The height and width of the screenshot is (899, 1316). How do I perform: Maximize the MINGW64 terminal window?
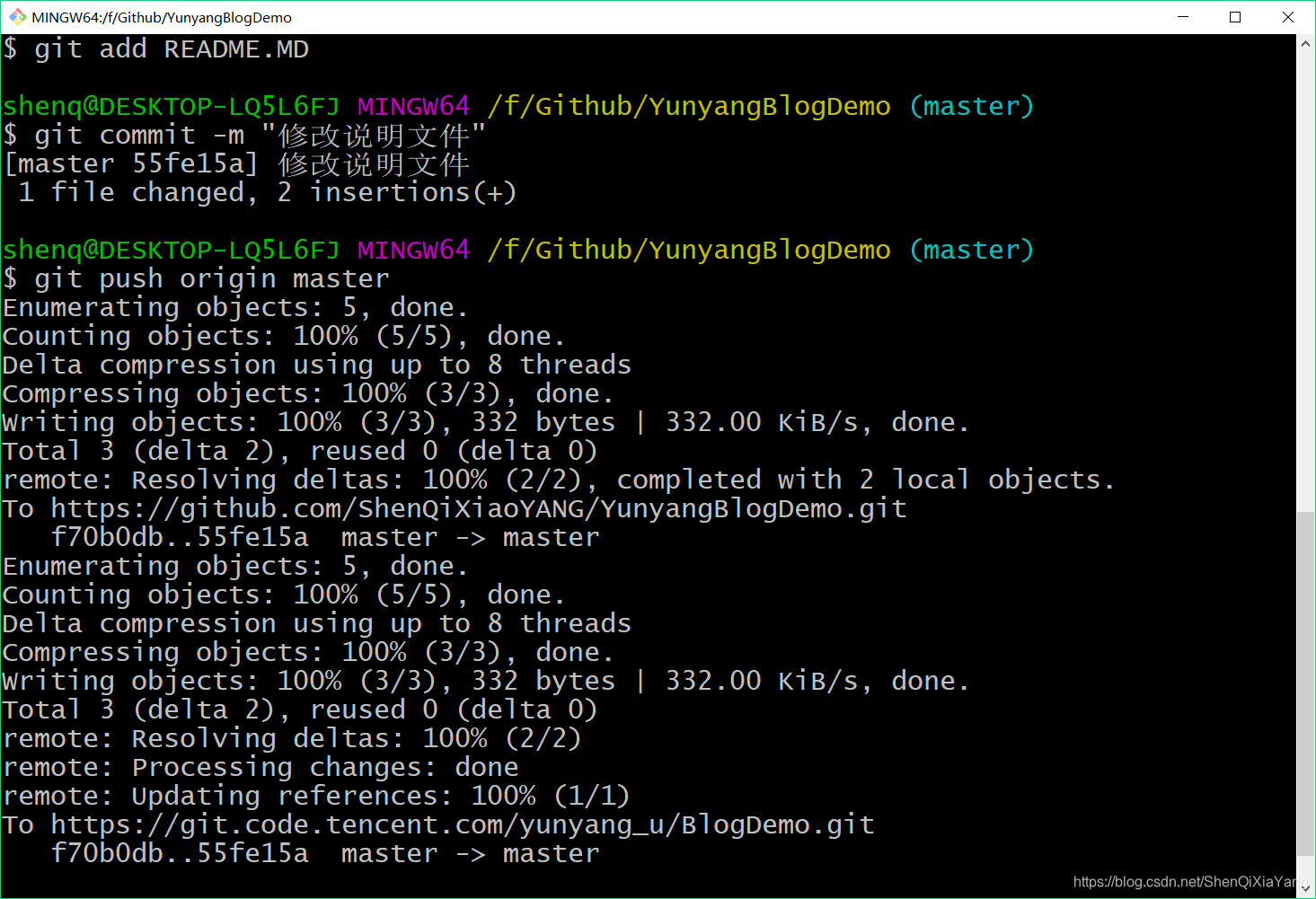(1235, 17)
